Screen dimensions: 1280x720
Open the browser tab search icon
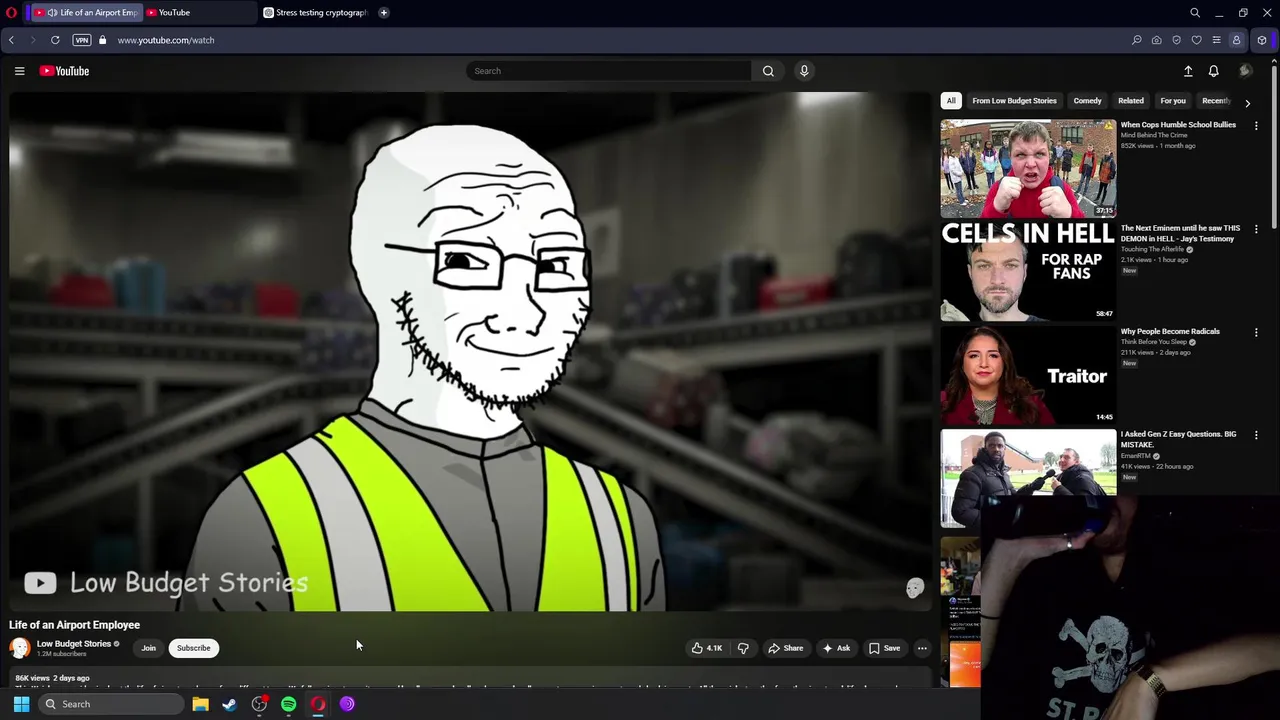point(1195,13)
